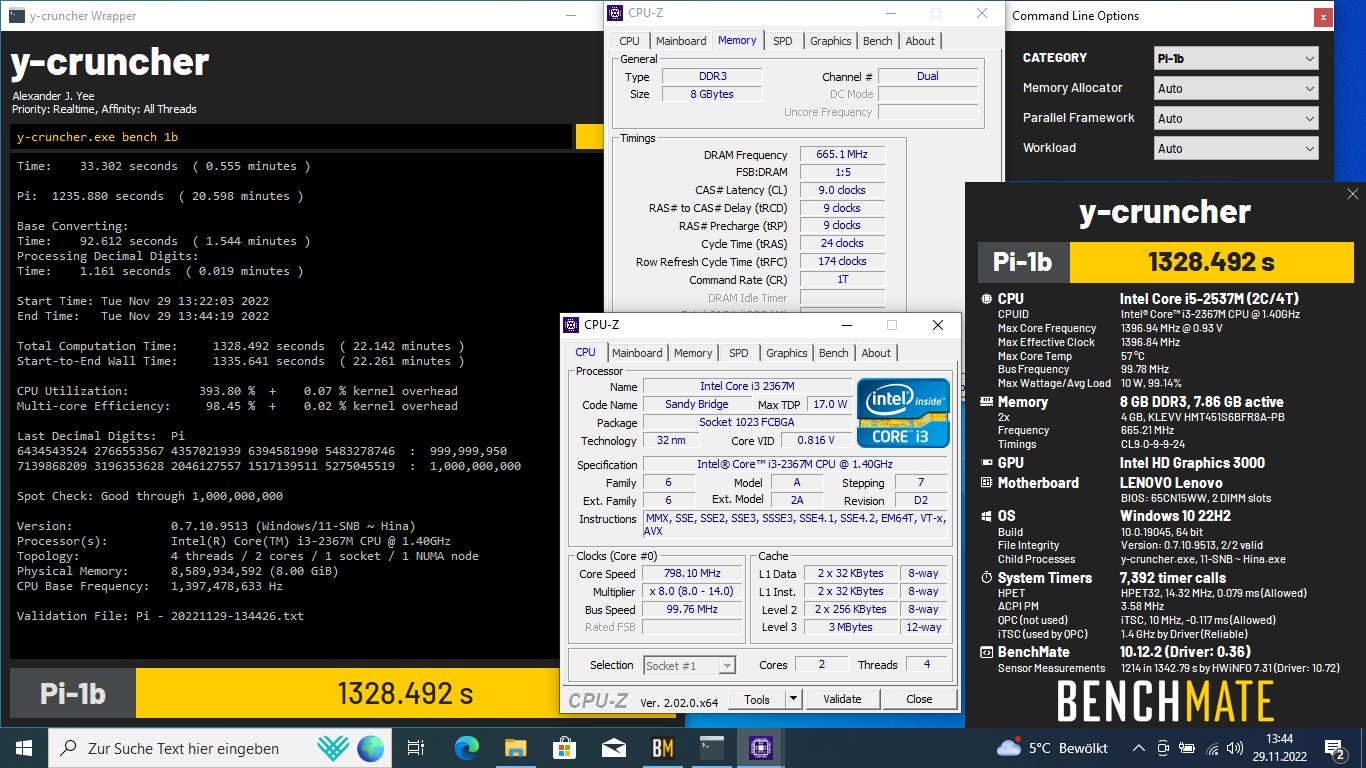Click the Windows search box
This screenshot has width=1366, height=768.
[x=220, y=747]
